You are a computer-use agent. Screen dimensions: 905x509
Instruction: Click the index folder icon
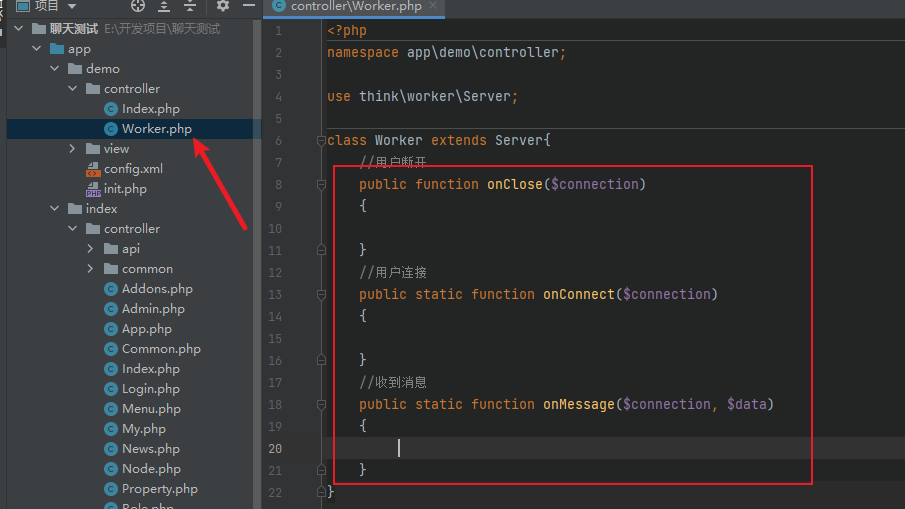point(74,208)
